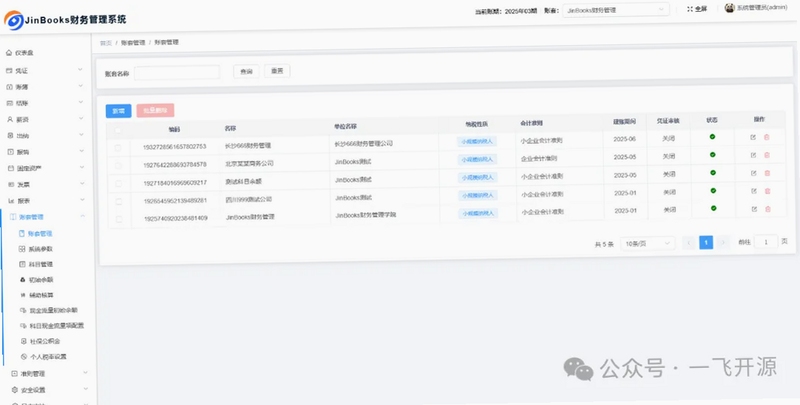This screenshot has width=800, height=405.
Task: Open the 10条/页 page size dropdown
Action: click(647, 244)
